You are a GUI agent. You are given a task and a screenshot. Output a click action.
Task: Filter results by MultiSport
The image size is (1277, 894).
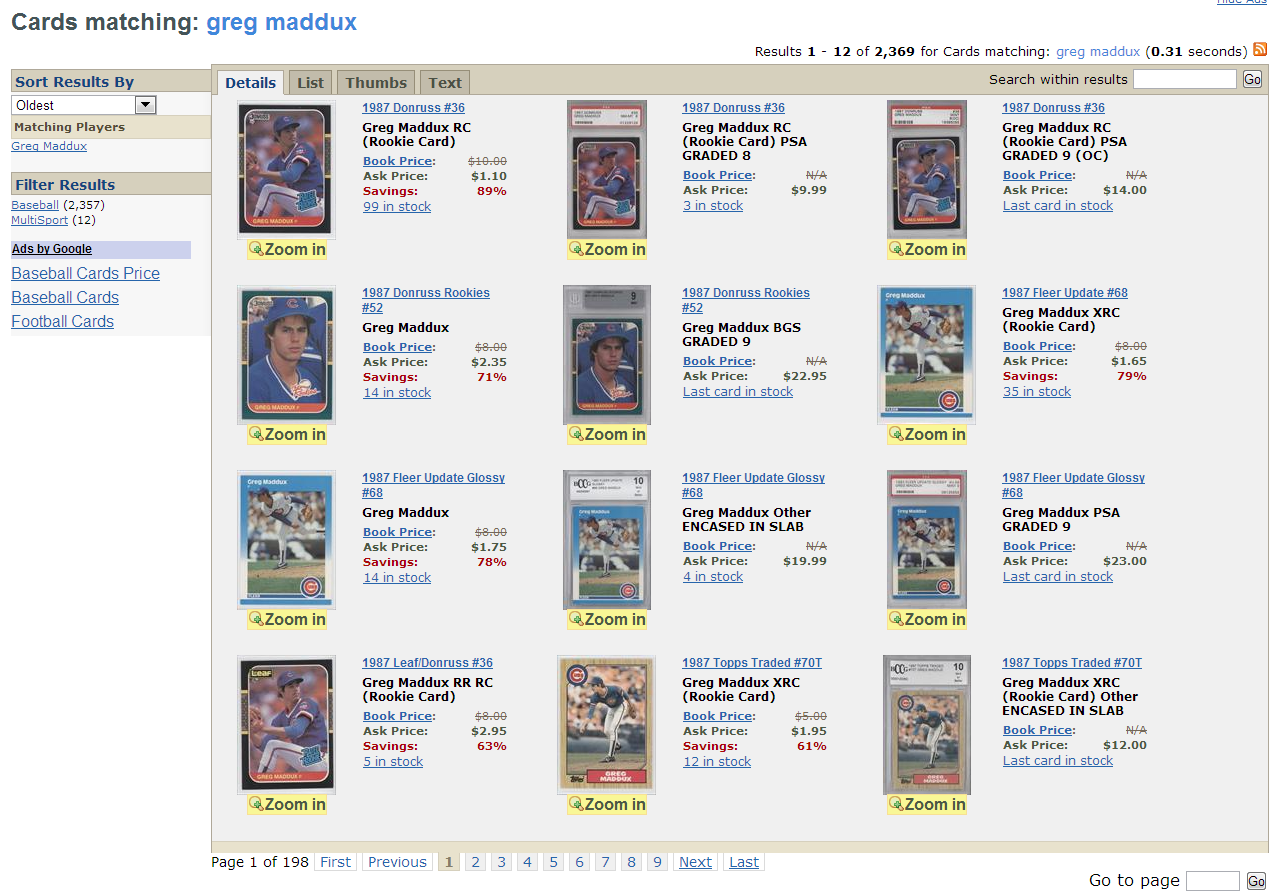point(40,220)
